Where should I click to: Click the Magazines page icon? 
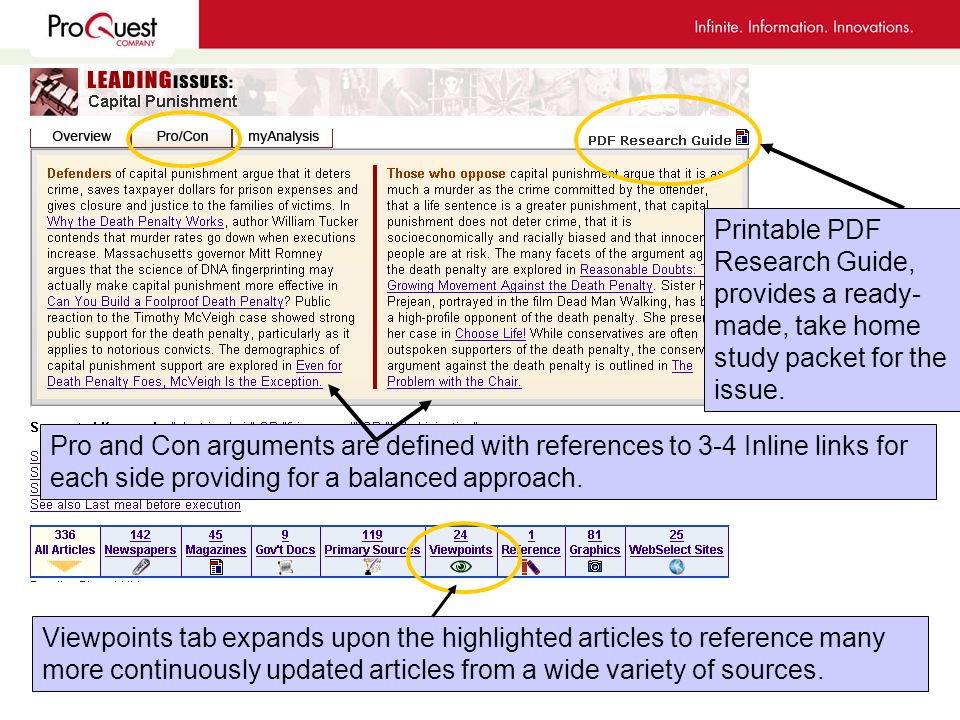216,568
